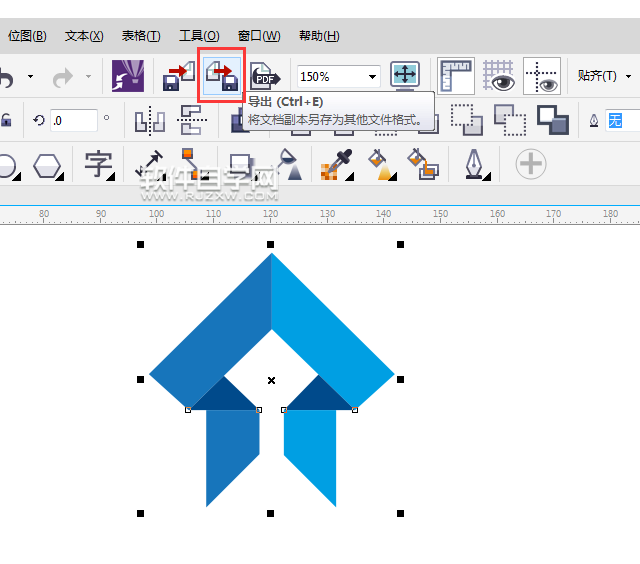The image size is (640, 564).
Task: Toggle grid visibility
Action: click(498, 76)
